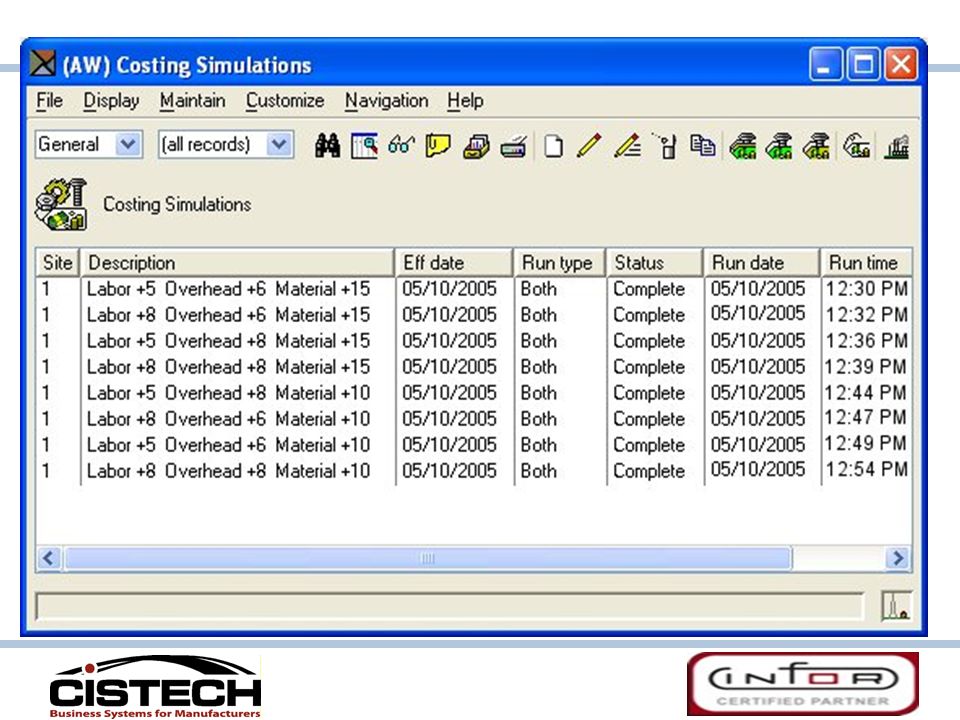Viewport: 960px width, 720px height.
Task: Click green cost icon next to copy icon
Action: point(743,146)
